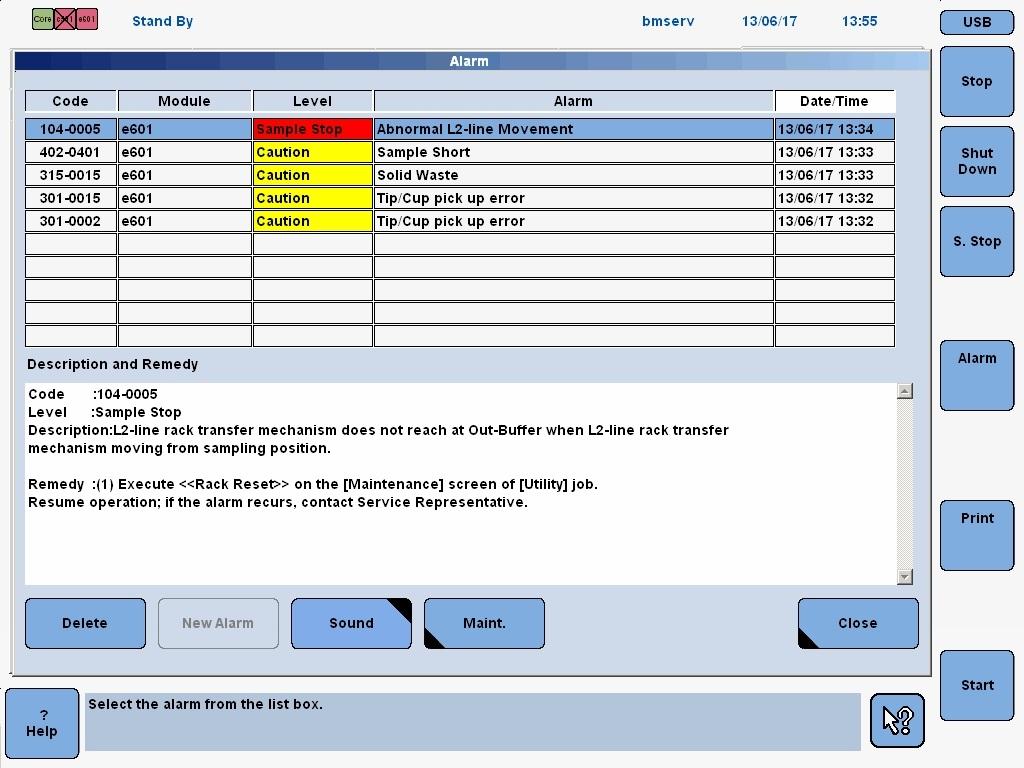Click the Print button
Screen dimensions: 1024x768
click(977, 536)
